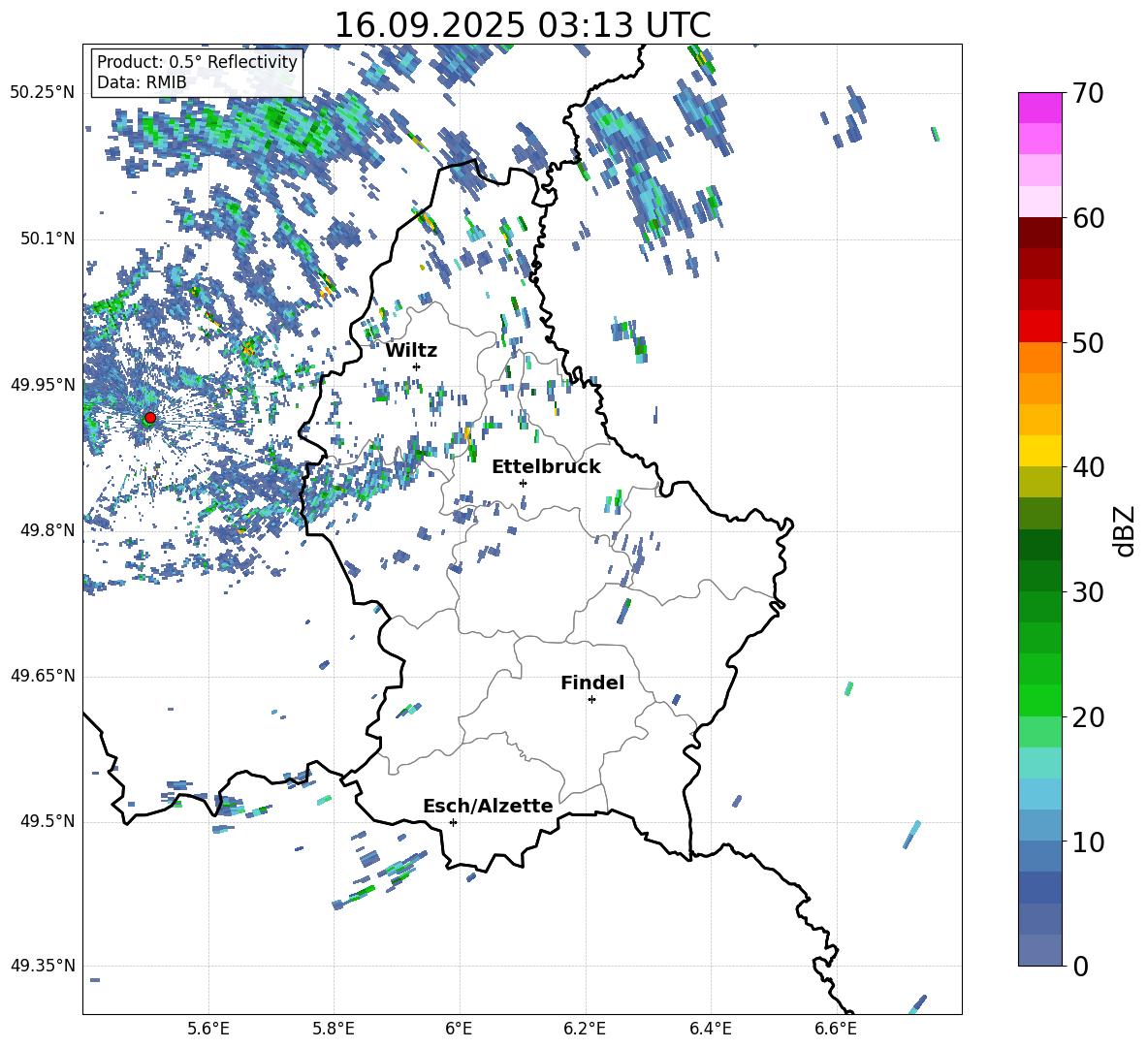Viewport: 1148px width, 1048px height.
Task: Click the longitude label 6°E
Action: click(459, 1029)
